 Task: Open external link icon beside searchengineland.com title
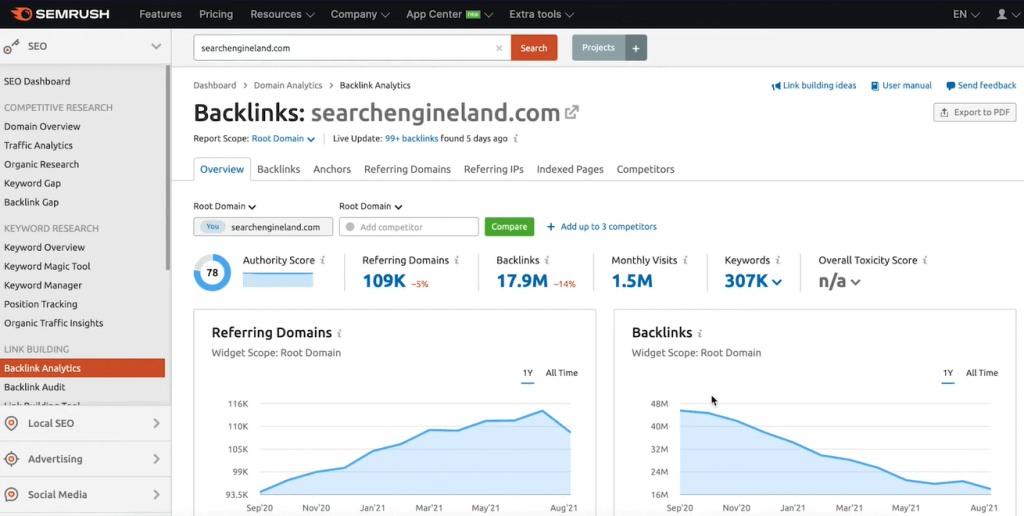(571, 112)
